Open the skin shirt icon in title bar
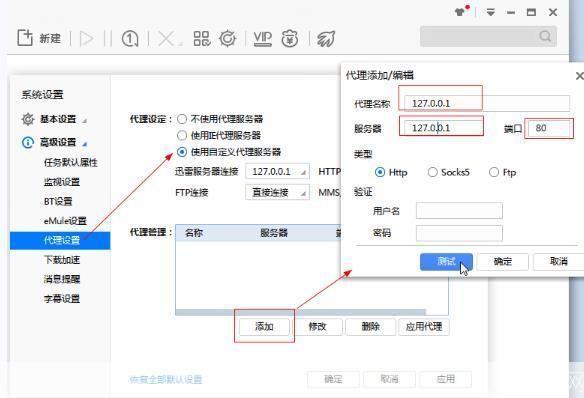584x398 pixels. [x=461, y=12]
